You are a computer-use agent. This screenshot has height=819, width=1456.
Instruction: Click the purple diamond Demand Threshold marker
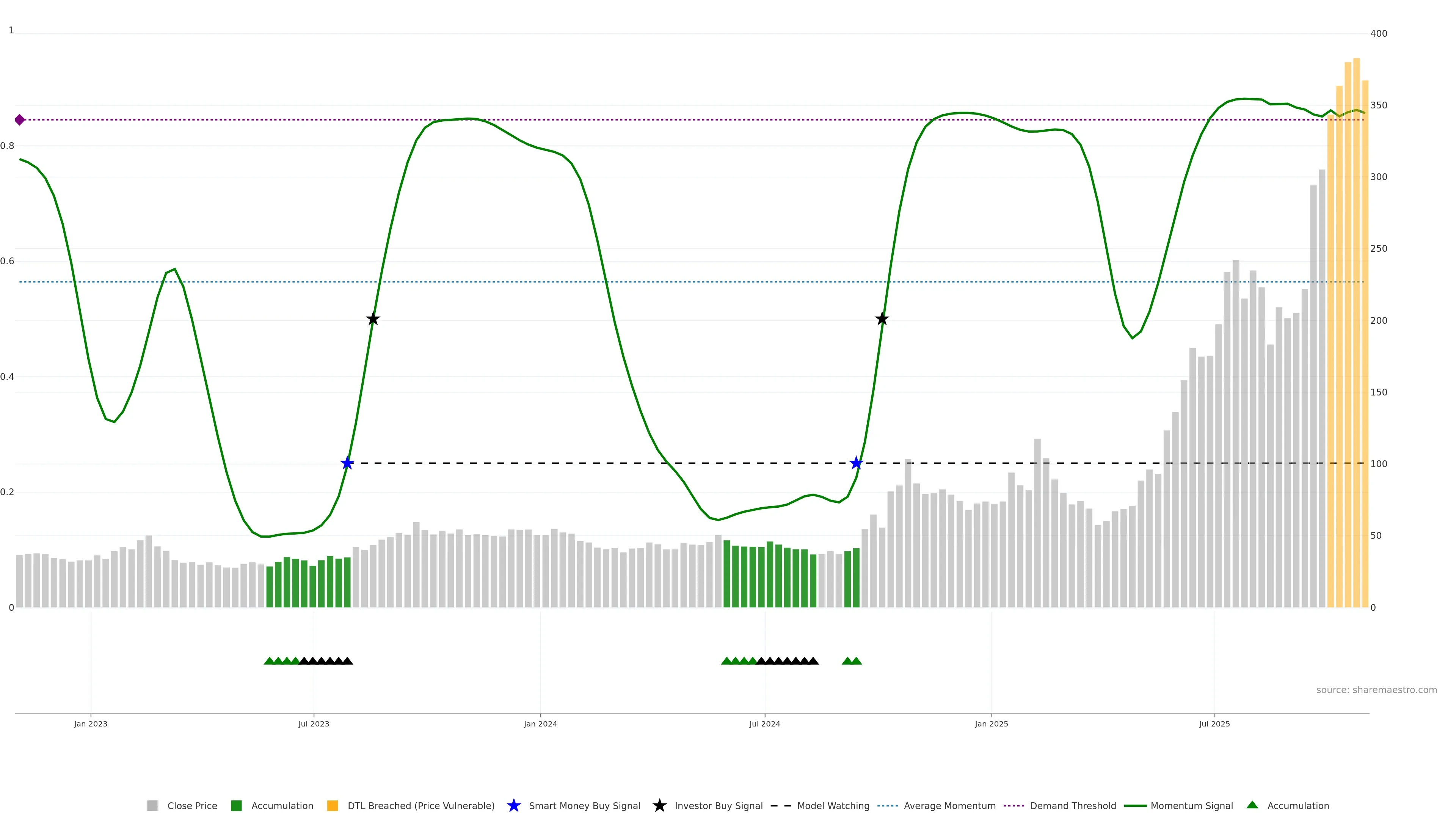[x=20, y=120]
